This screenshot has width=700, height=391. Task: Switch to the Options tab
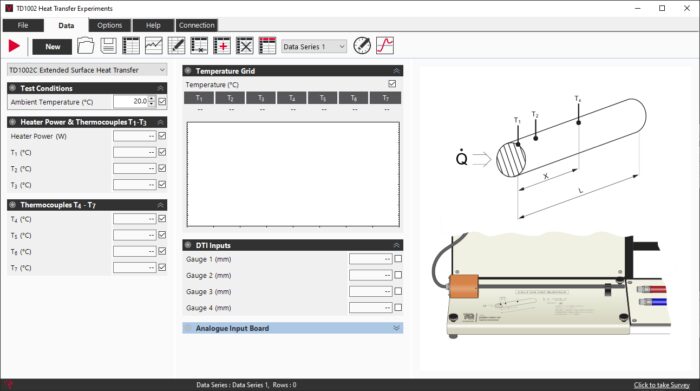point(109,25)
